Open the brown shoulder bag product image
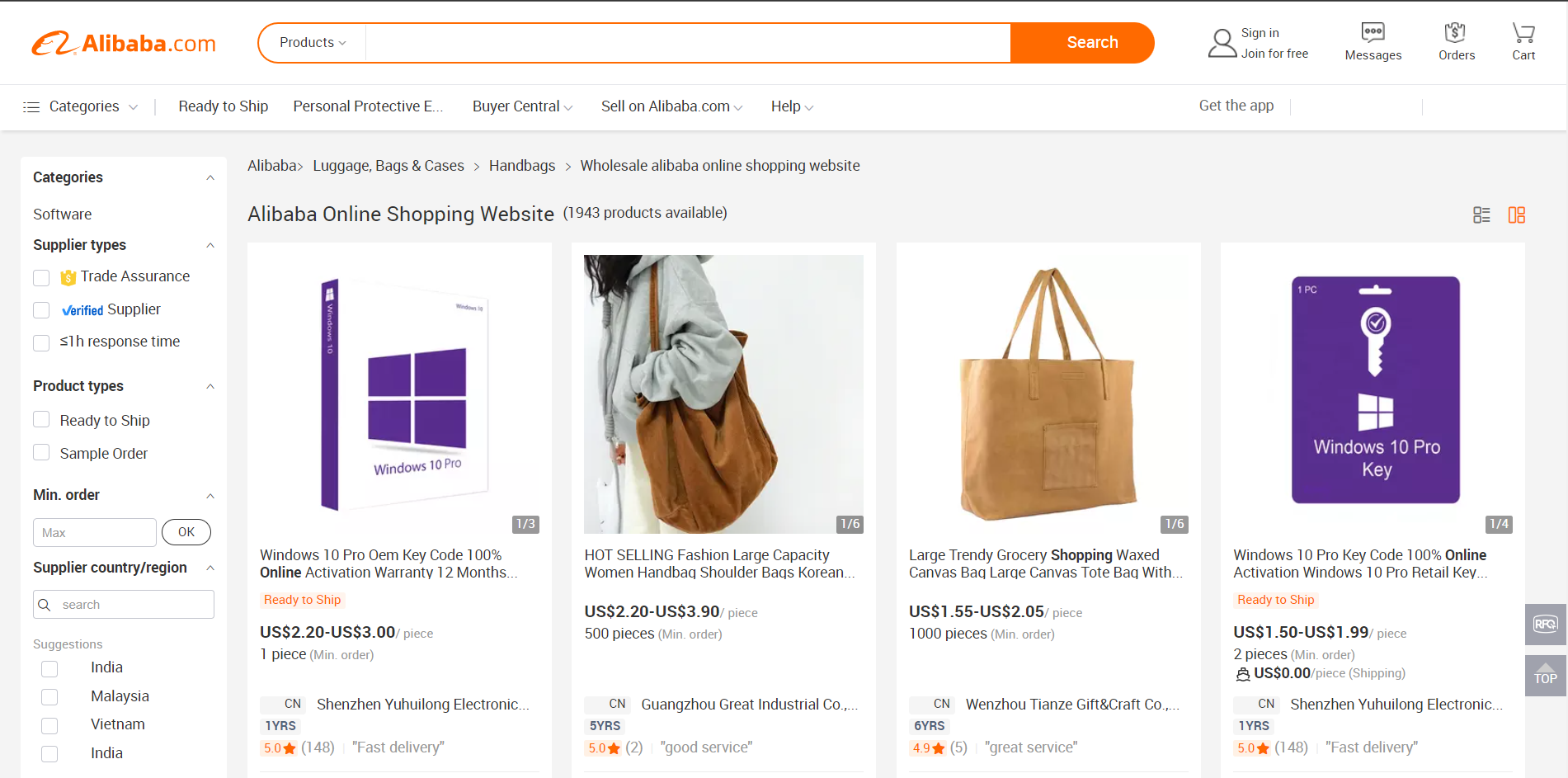The image size is (1568, 778). [x=723, y=394]
